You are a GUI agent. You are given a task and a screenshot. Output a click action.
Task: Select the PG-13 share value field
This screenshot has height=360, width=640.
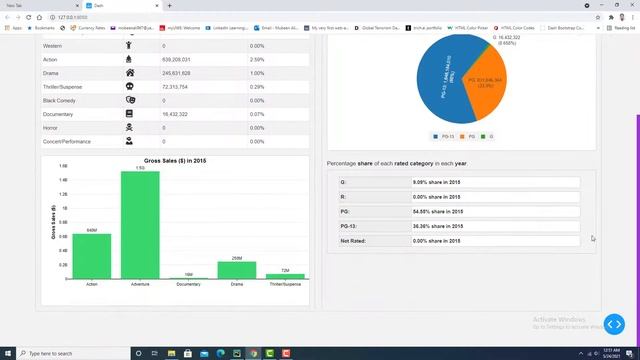pos(496,226)
